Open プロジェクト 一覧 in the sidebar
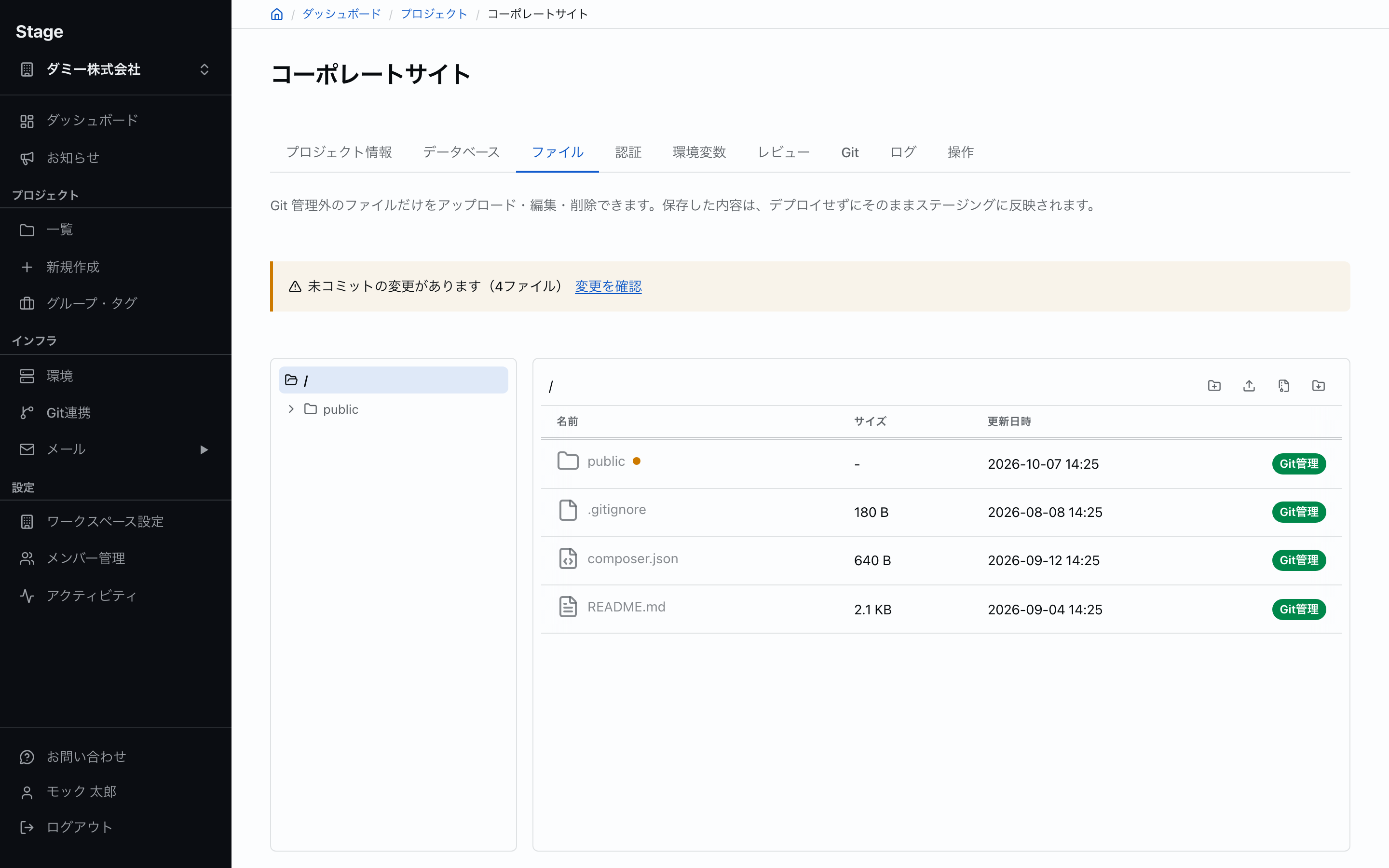The image size is (1389, 868). [x=115, y=230]
